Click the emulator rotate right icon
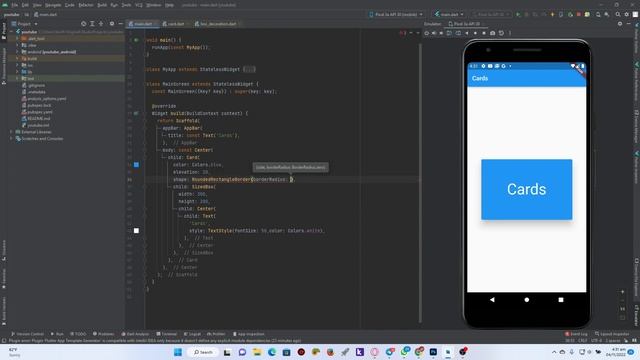Screen dimensions: 640x360 coord(458,33)
